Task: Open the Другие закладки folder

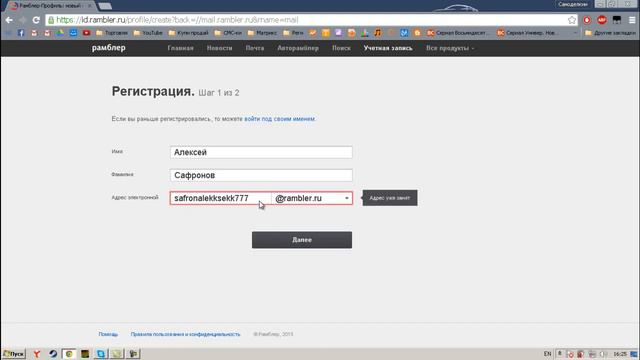Action: pos(610,33)
